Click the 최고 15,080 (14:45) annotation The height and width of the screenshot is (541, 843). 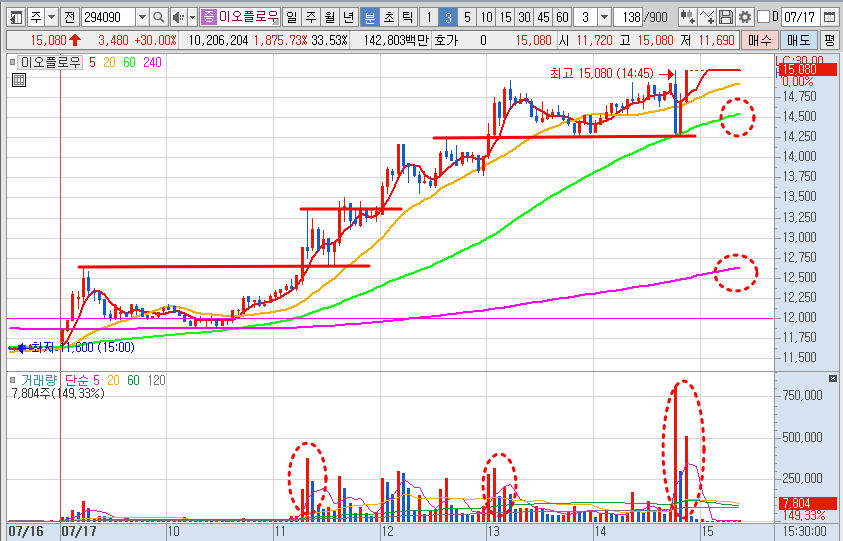602,73
